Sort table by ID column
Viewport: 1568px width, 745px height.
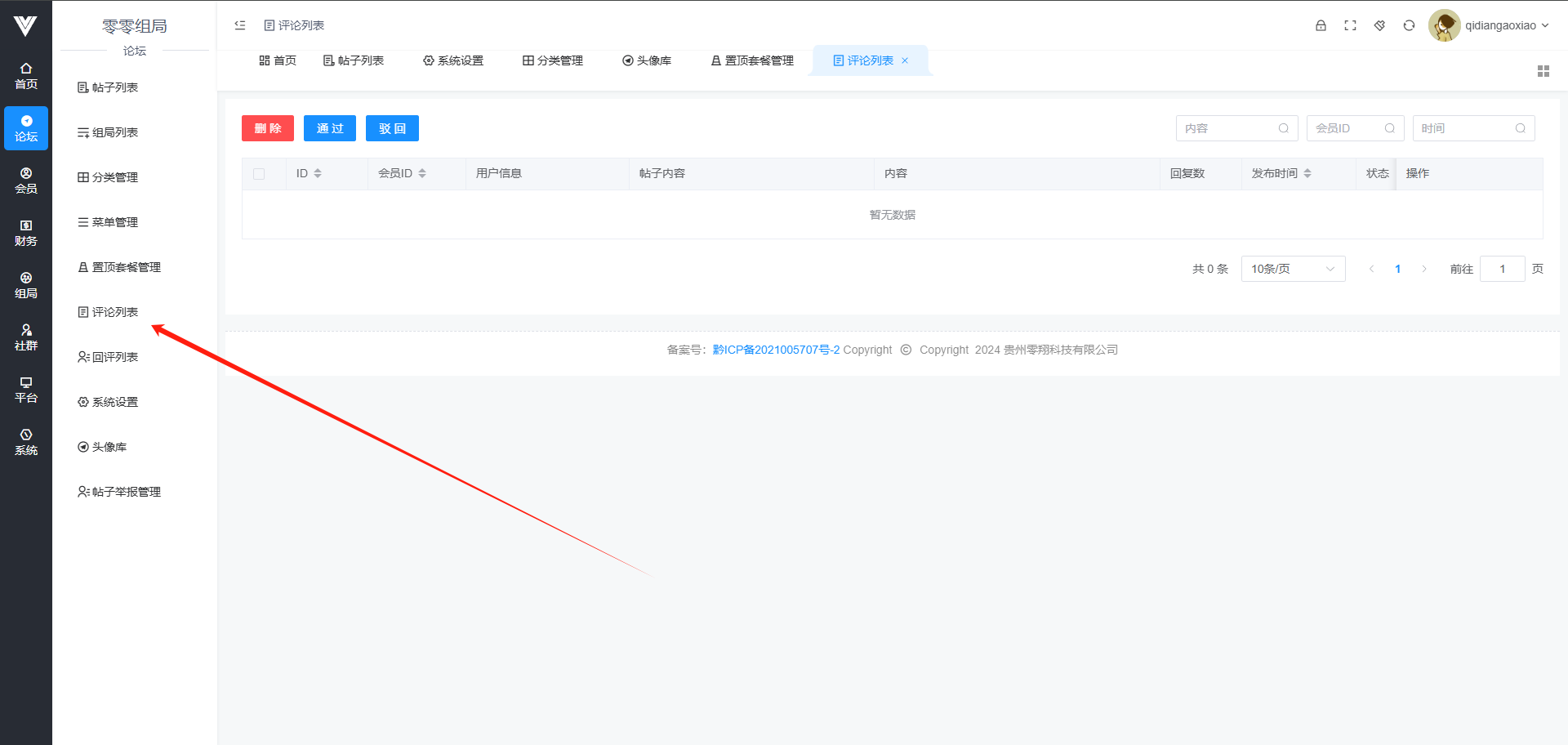318,173
